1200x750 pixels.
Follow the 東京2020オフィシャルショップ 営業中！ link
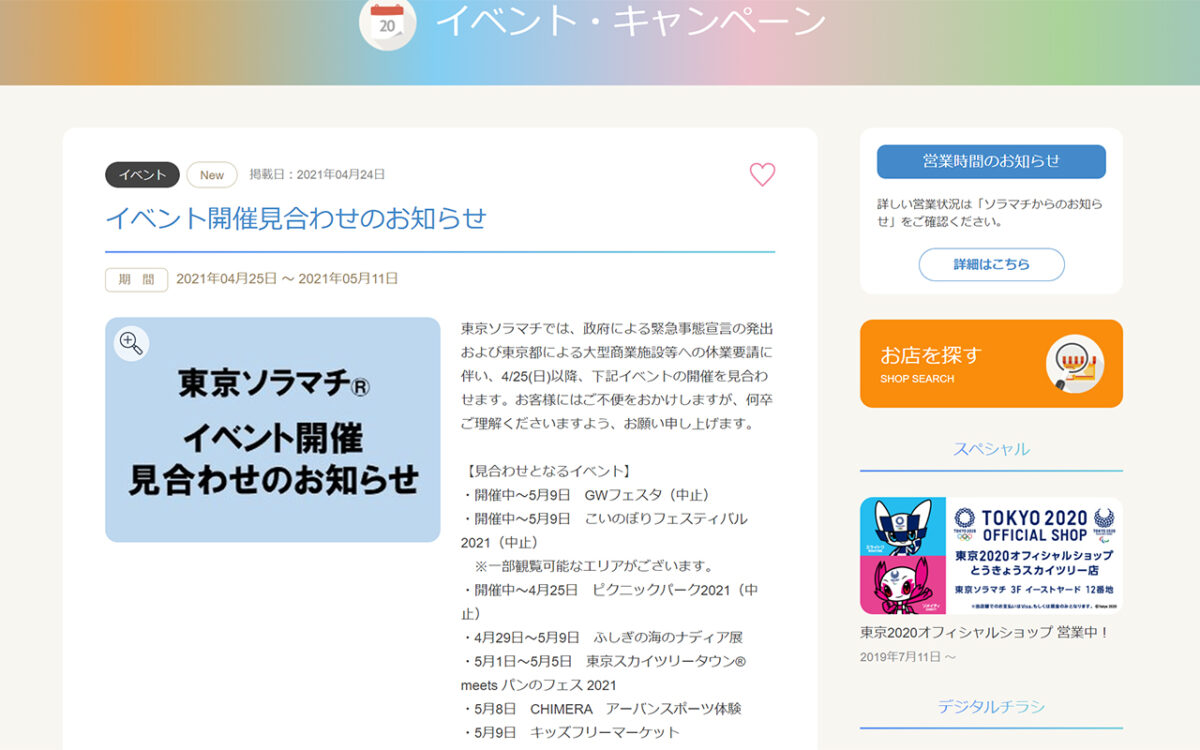pos(985,633)
